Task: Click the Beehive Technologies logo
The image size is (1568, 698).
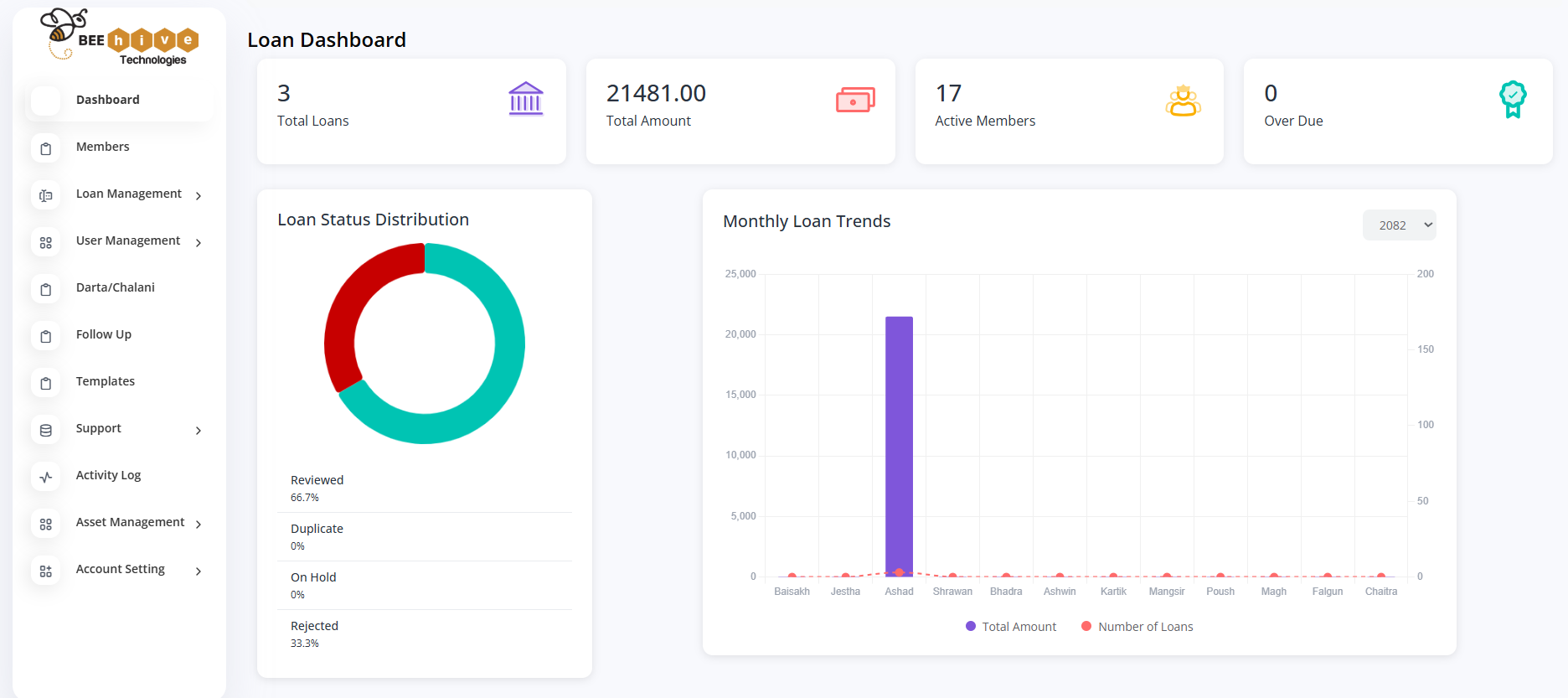Action: coord(120,39)
